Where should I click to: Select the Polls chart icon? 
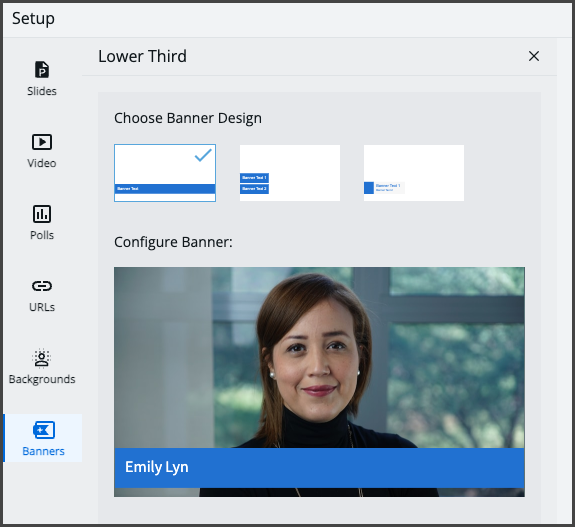[x=42, y=214]
